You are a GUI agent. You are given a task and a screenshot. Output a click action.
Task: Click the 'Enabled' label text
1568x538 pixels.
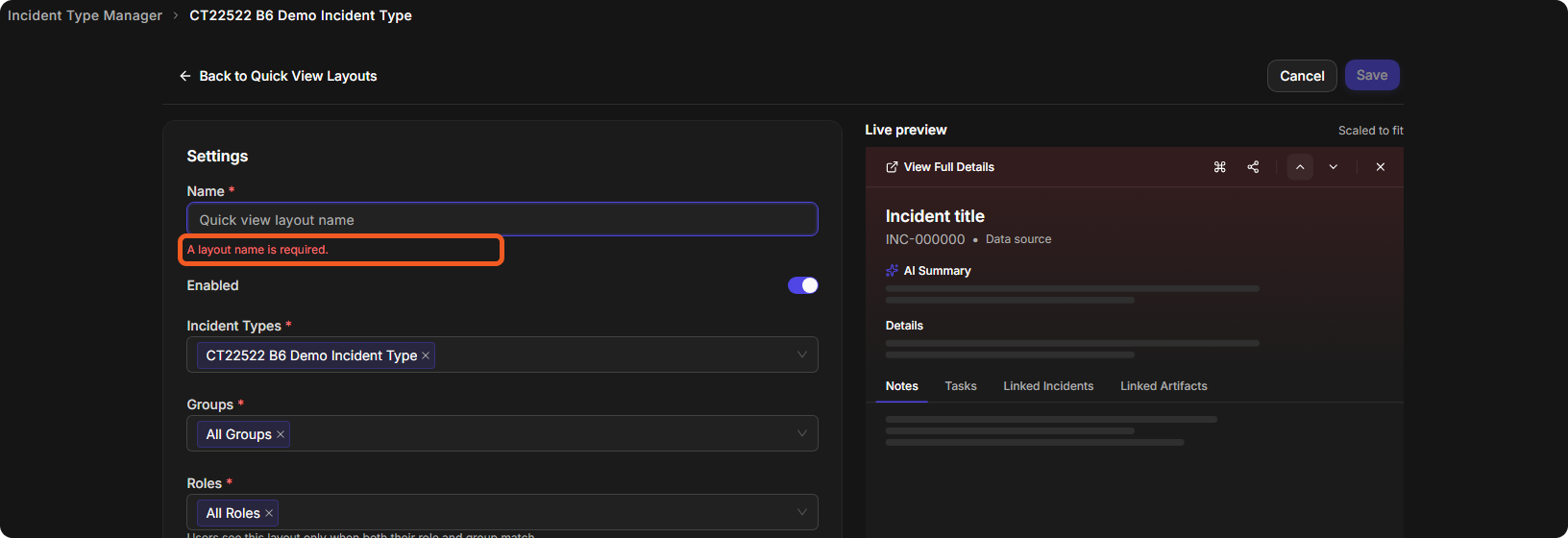tap(212, 285)
